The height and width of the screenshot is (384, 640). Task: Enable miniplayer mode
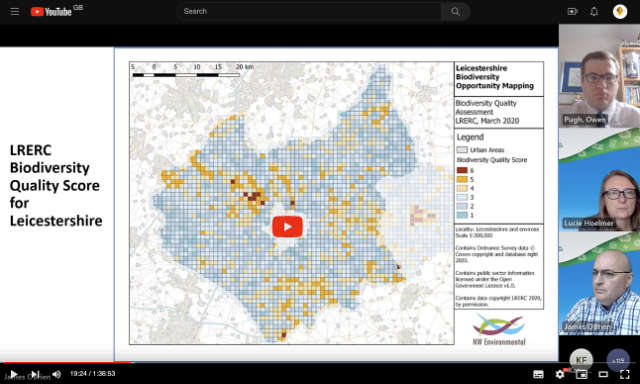(581, 374)
